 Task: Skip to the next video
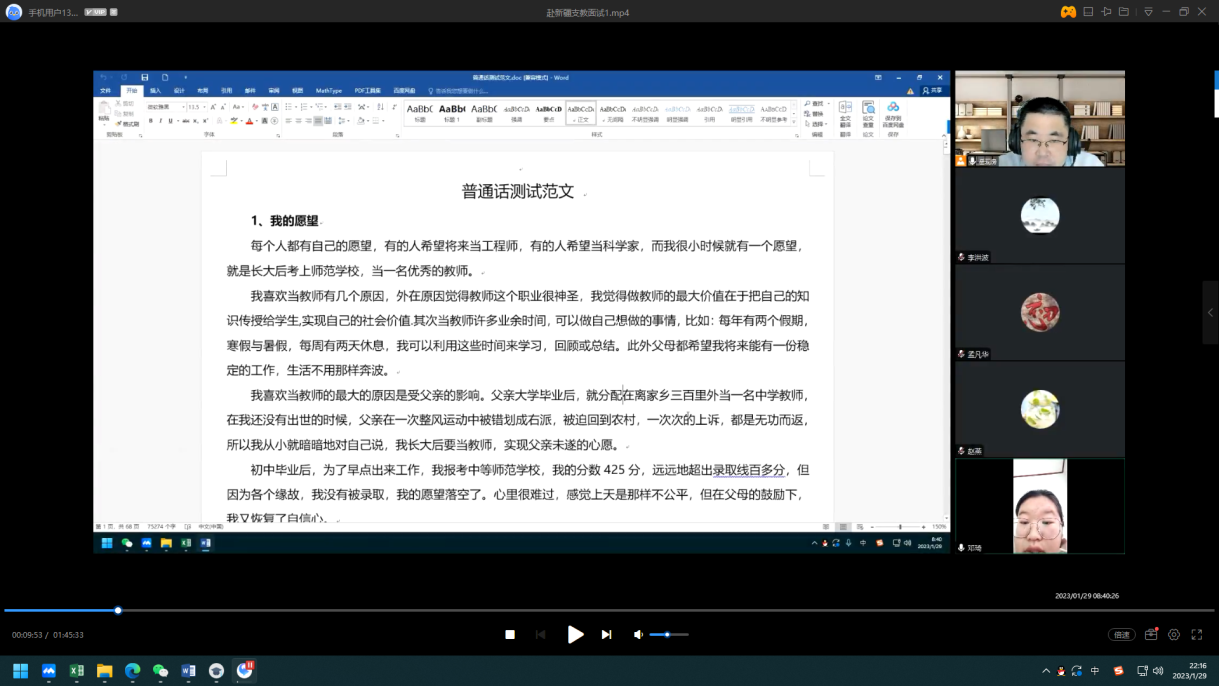[606, 634]
